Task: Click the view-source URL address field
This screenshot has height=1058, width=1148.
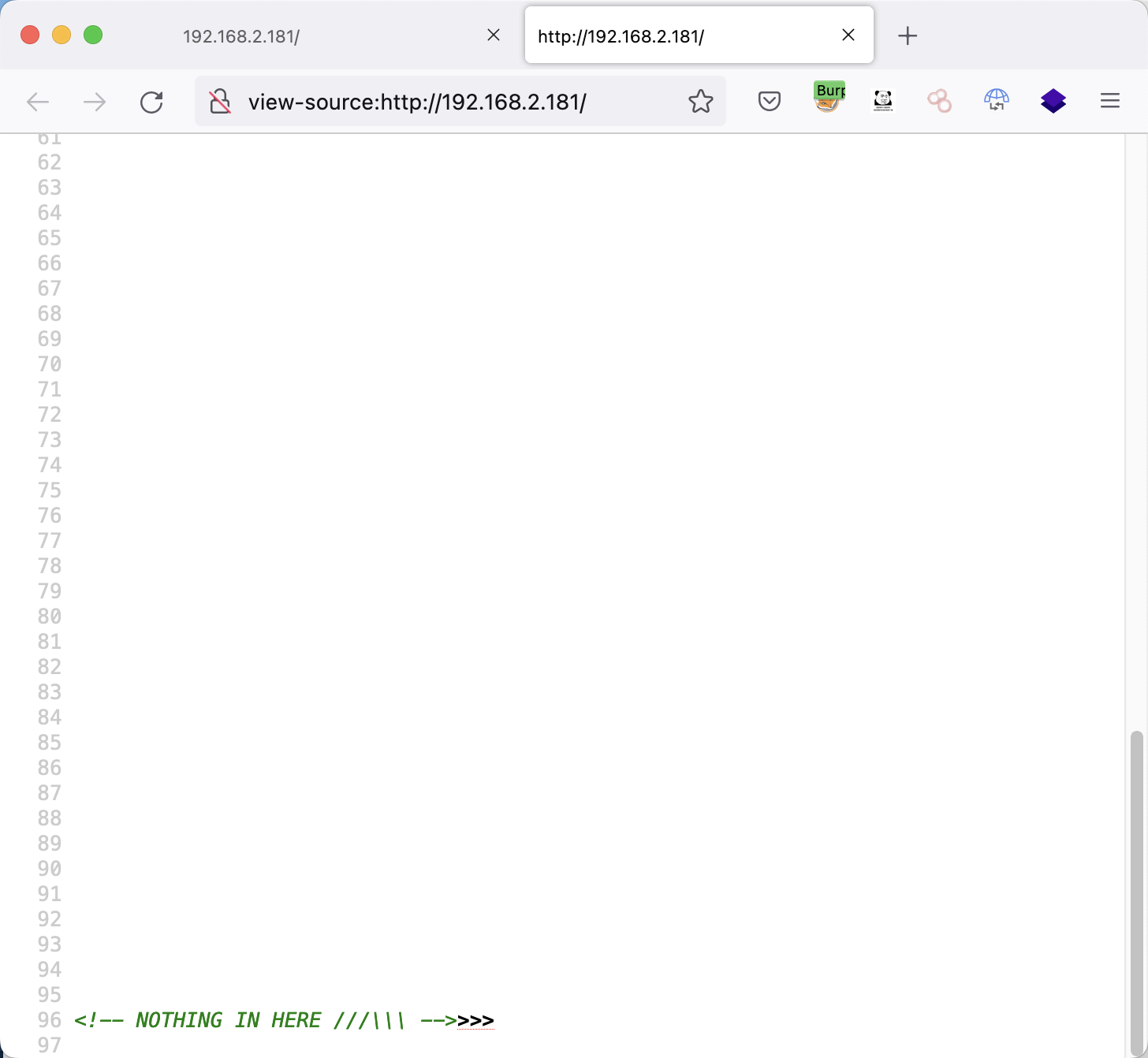Action: point(457,102)
